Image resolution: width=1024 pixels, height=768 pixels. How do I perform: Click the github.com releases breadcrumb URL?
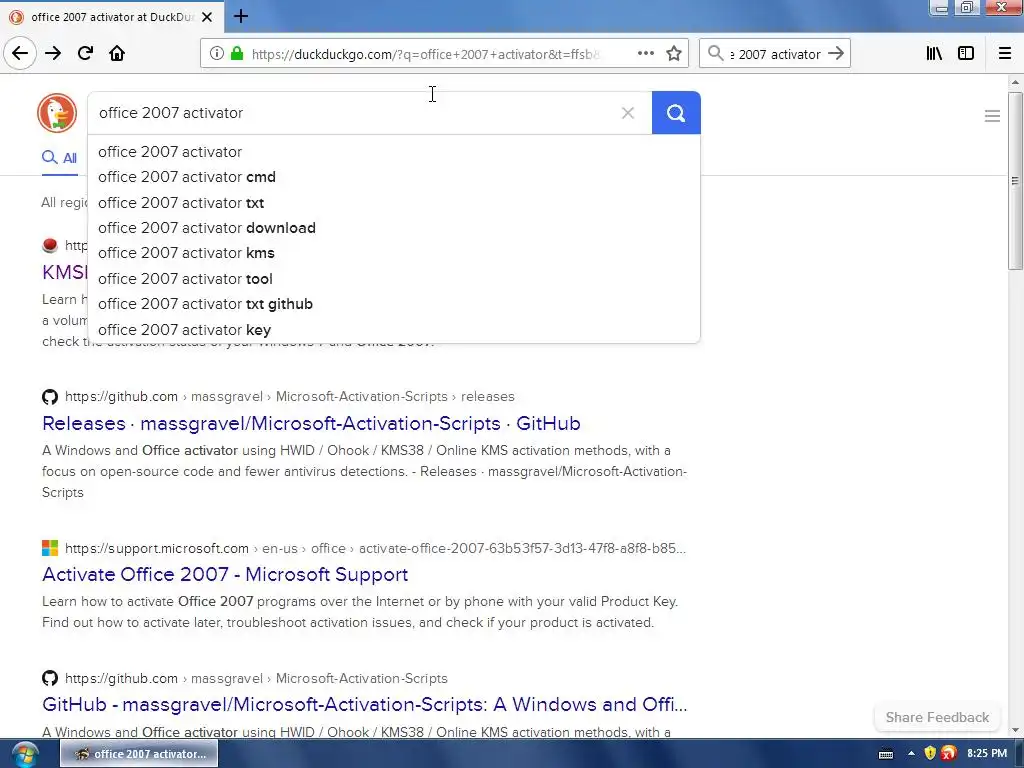coord(289,396)
